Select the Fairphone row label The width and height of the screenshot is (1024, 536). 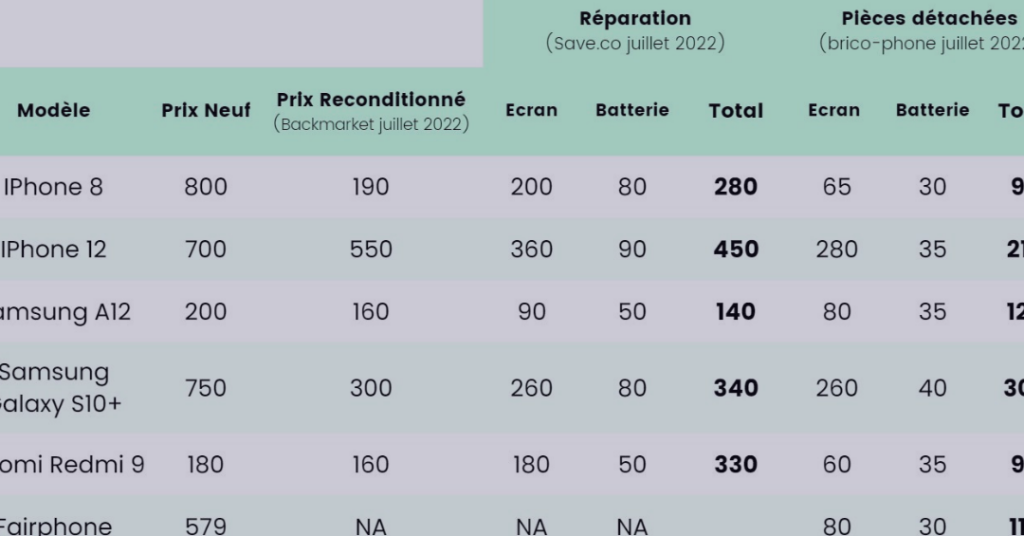[x=56, y=526]
